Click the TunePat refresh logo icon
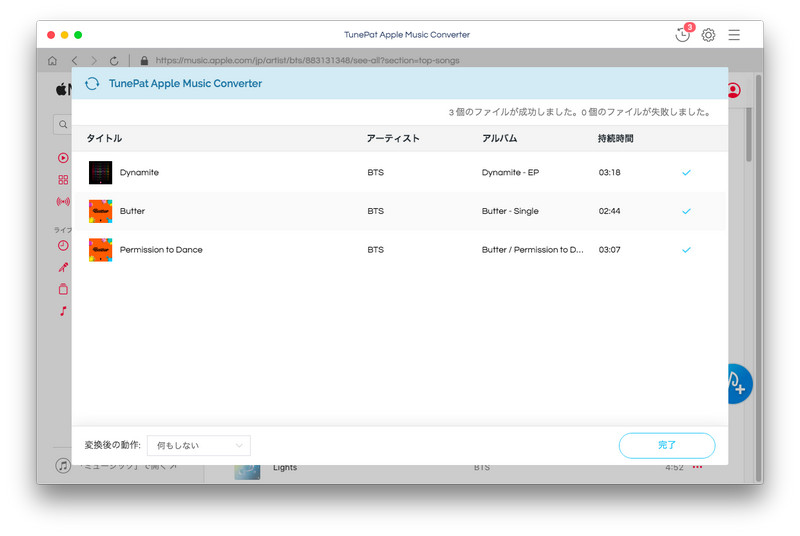The width and height of the screenshot is (800, 536). [x=92, y=84]
